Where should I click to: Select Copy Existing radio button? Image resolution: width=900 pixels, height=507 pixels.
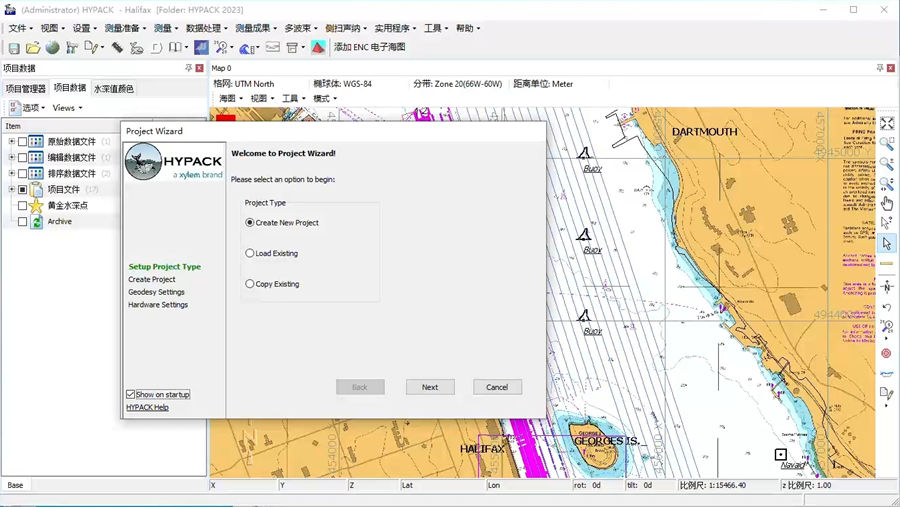(x=250, y=284)
